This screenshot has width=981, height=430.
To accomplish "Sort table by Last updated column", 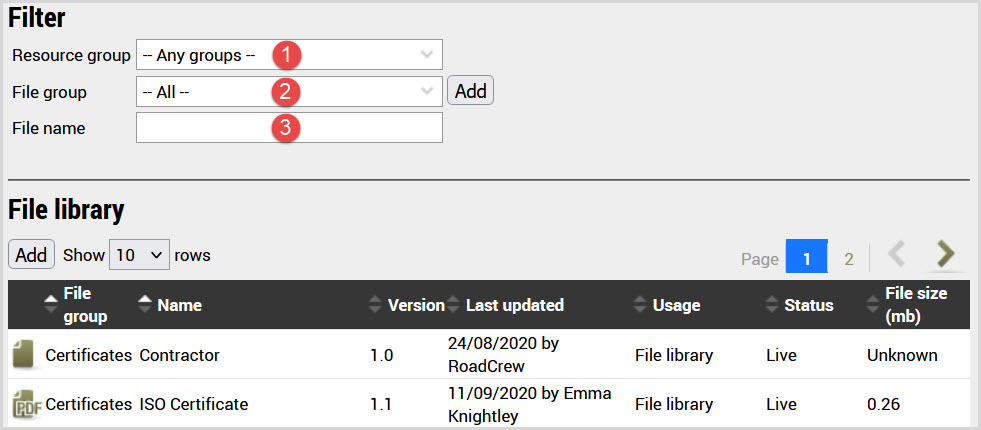I will pos(455,305).
